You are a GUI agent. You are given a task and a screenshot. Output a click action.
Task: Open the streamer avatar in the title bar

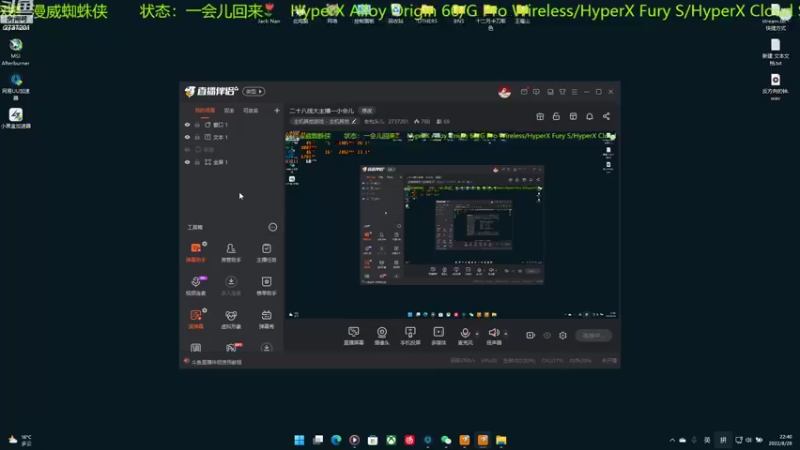[505, 92]
